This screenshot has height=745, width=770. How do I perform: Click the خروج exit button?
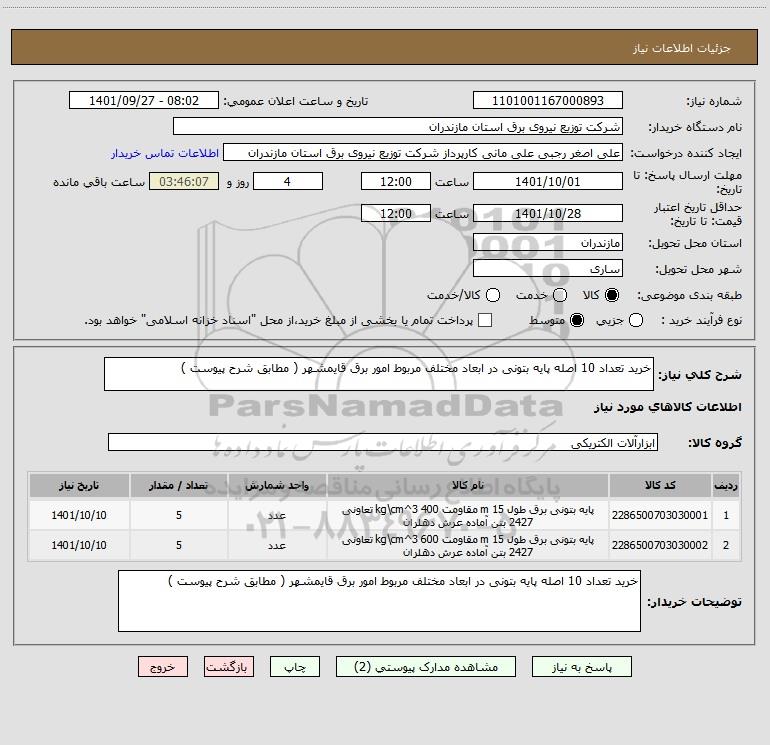(163, 667)
